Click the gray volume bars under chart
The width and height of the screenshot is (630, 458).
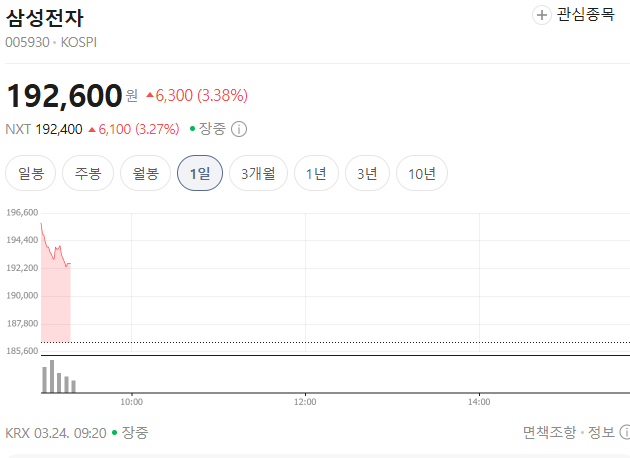click(x=58, y=379)
